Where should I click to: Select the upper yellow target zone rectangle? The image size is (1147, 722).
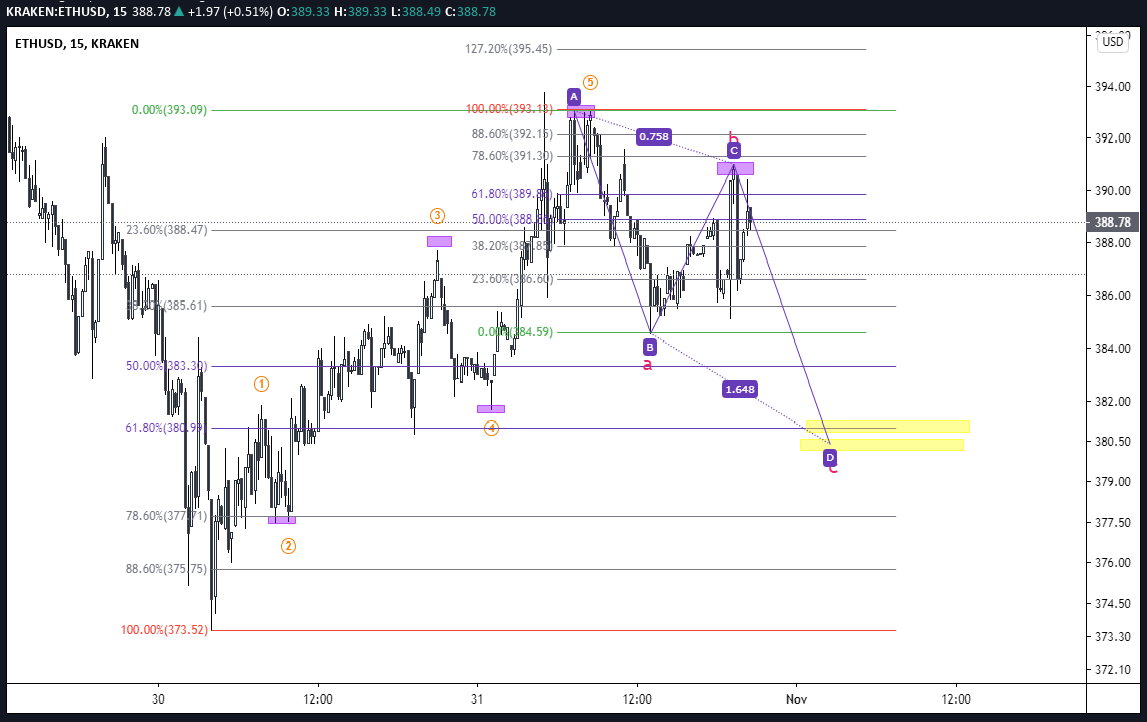[887, 427]
